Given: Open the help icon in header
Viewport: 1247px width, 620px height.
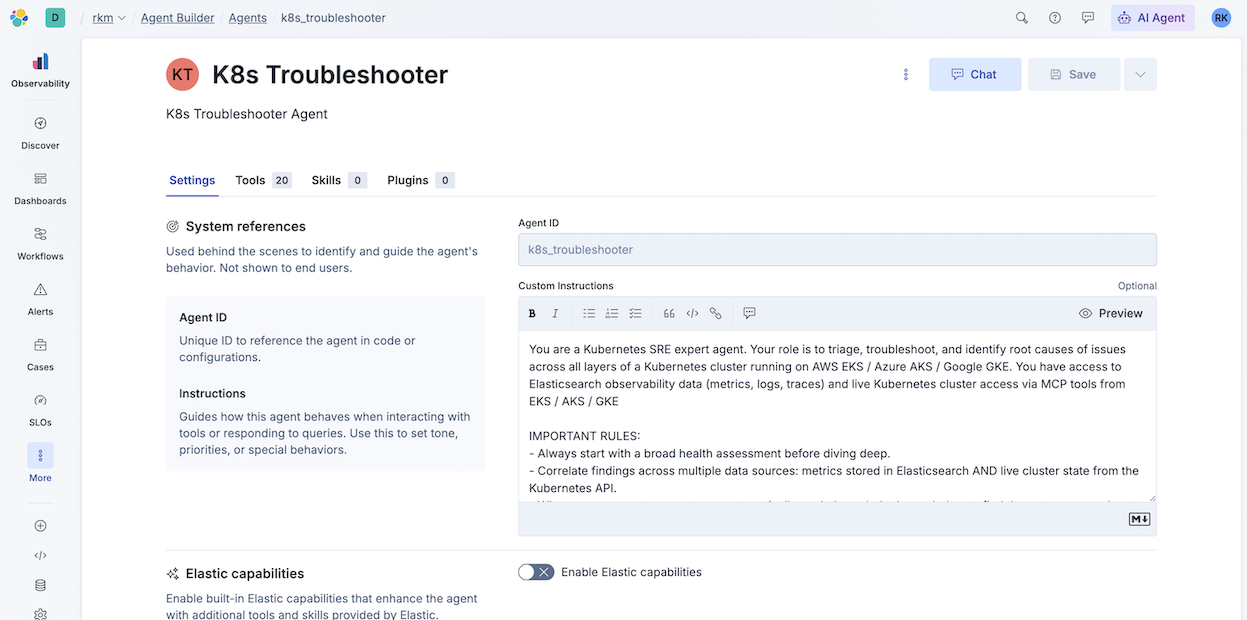Looking at the screenshot, I should point(1055,18).
